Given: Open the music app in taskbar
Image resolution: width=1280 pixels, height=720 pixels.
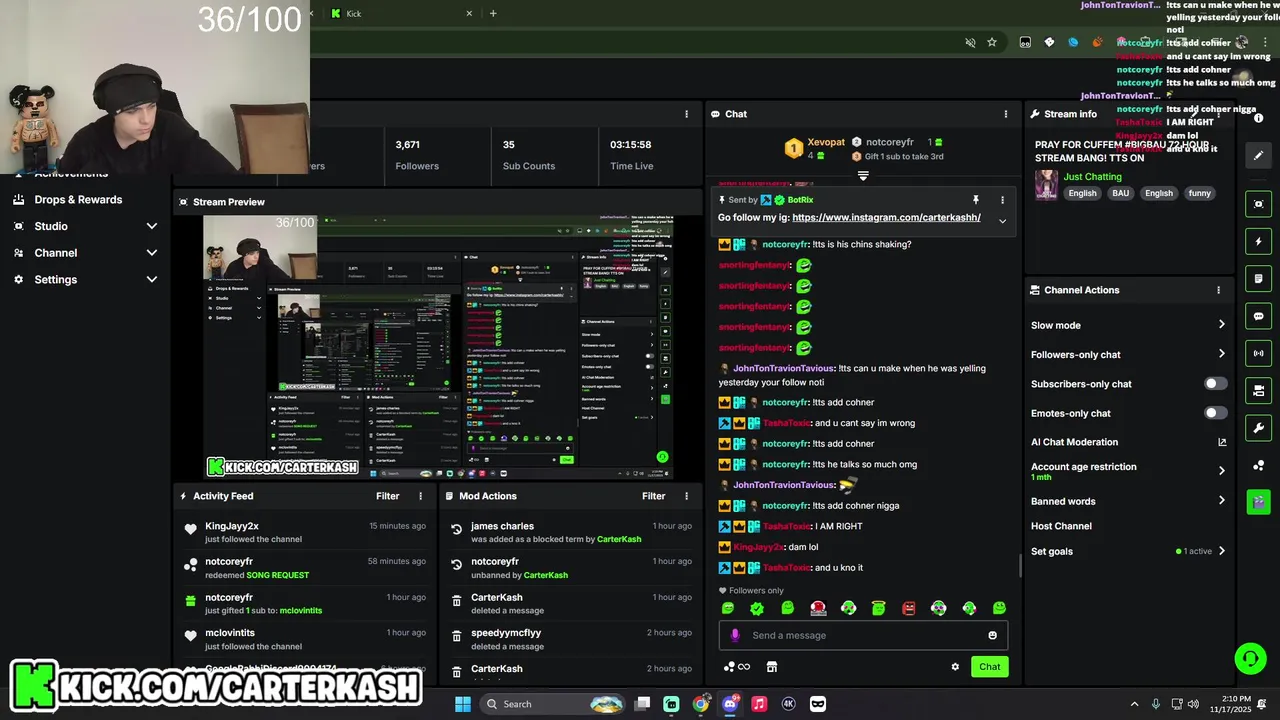Looking at the screenshot, I should point(759,704).
